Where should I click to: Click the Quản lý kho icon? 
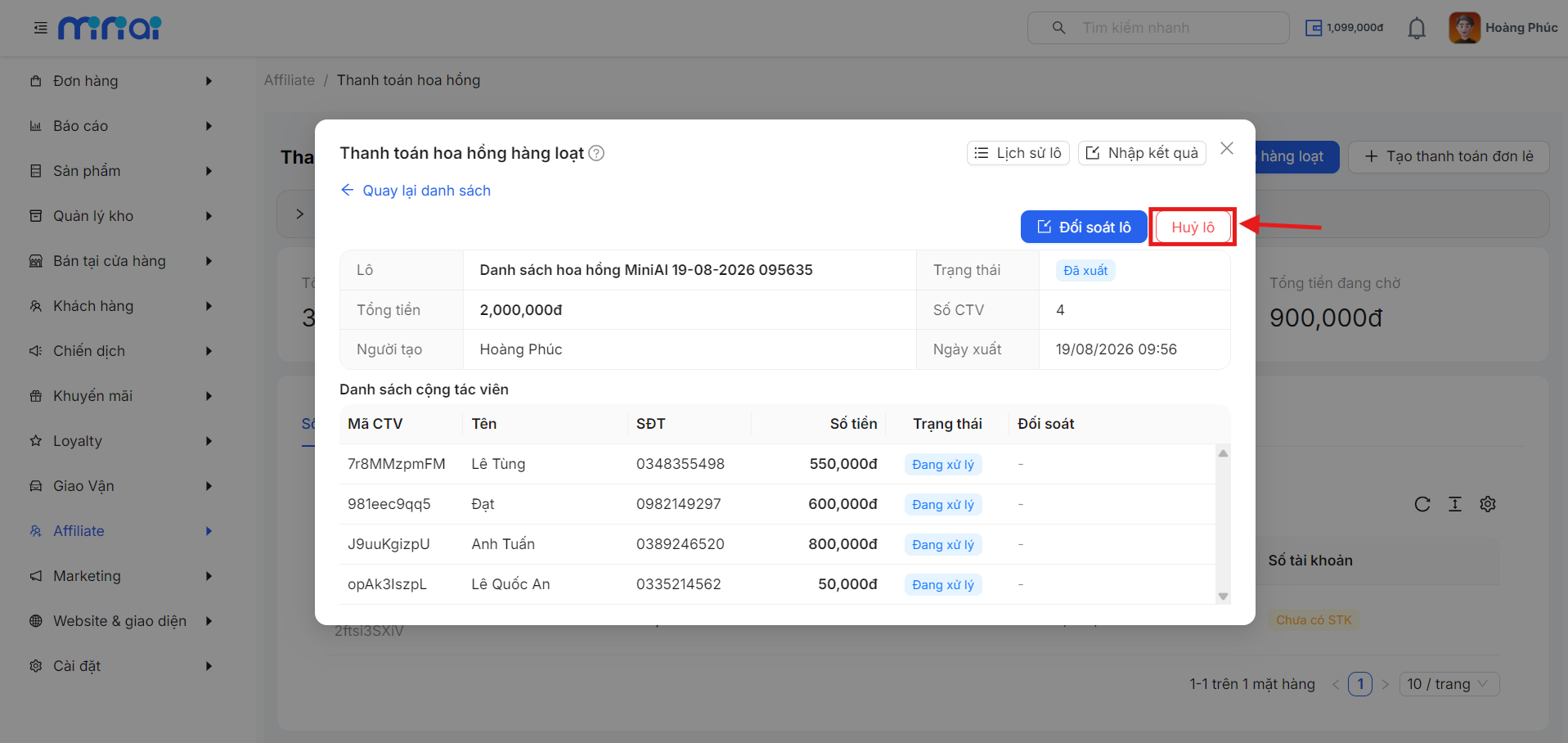[35, 216]
